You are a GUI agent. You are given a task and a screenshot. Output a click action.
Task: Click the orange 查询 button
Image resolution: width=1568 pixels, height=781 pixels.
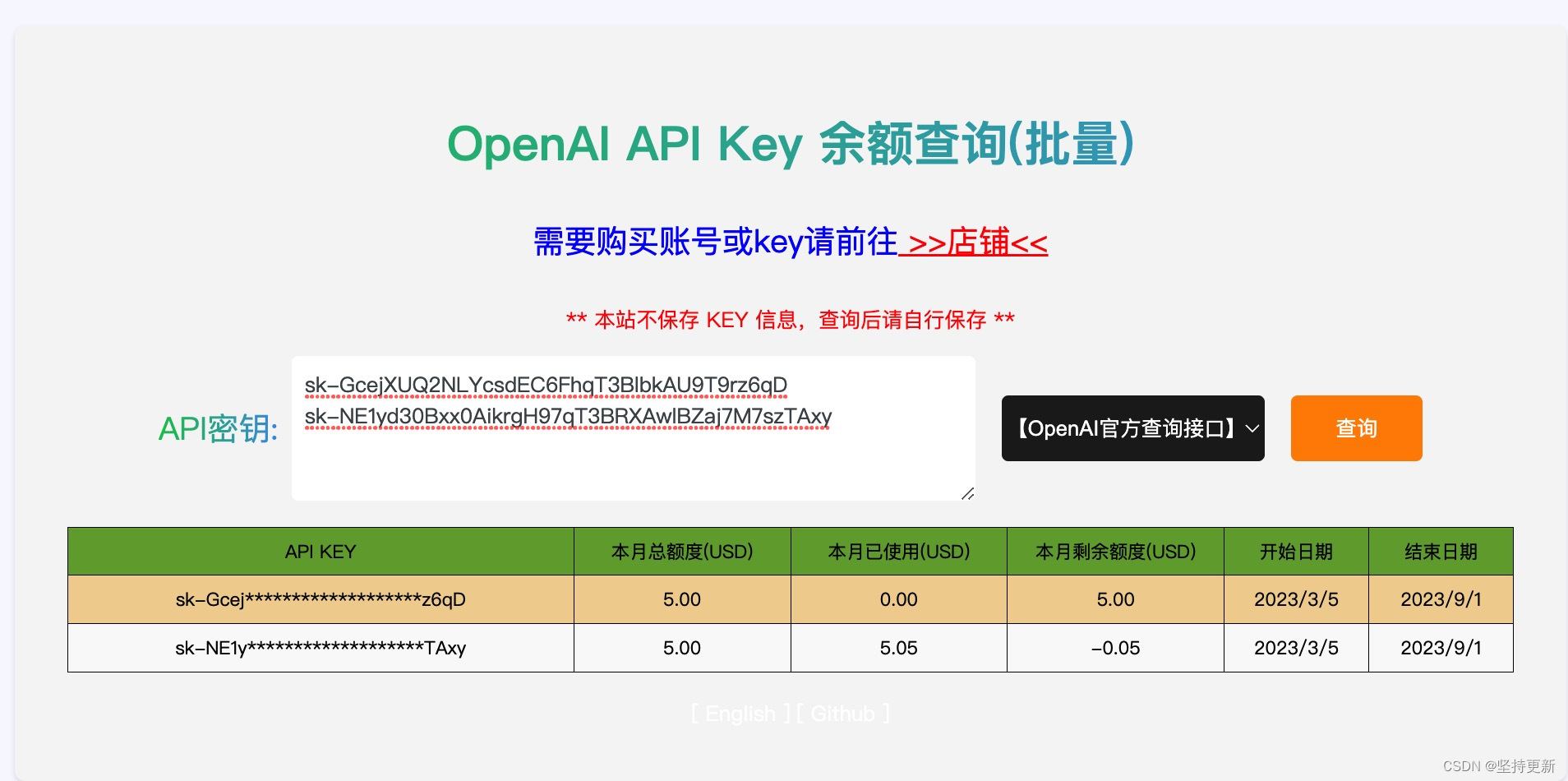tap(1356, 428)
